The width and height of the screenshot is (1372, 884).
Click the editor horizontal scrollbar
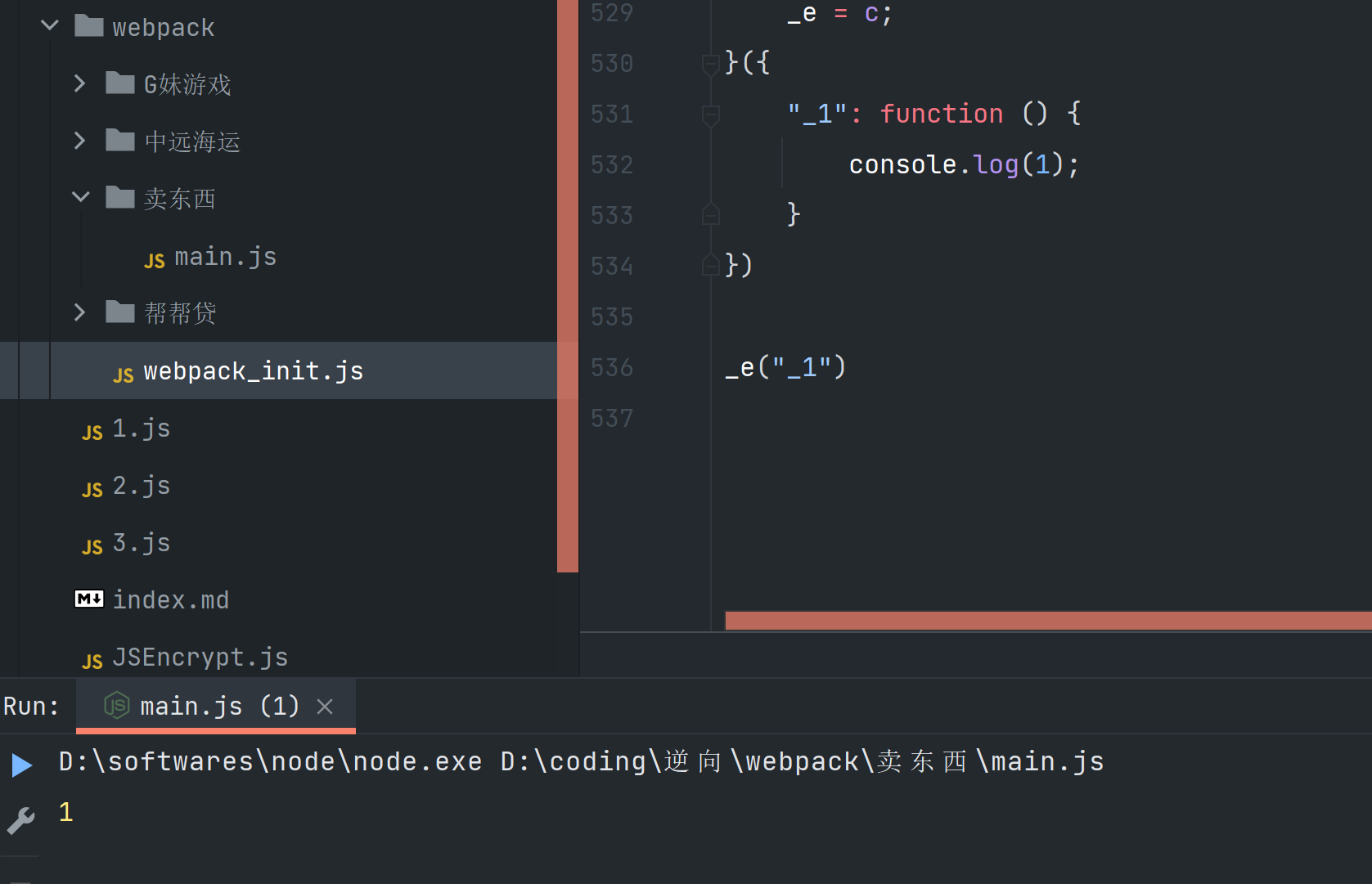(1048, 621)
